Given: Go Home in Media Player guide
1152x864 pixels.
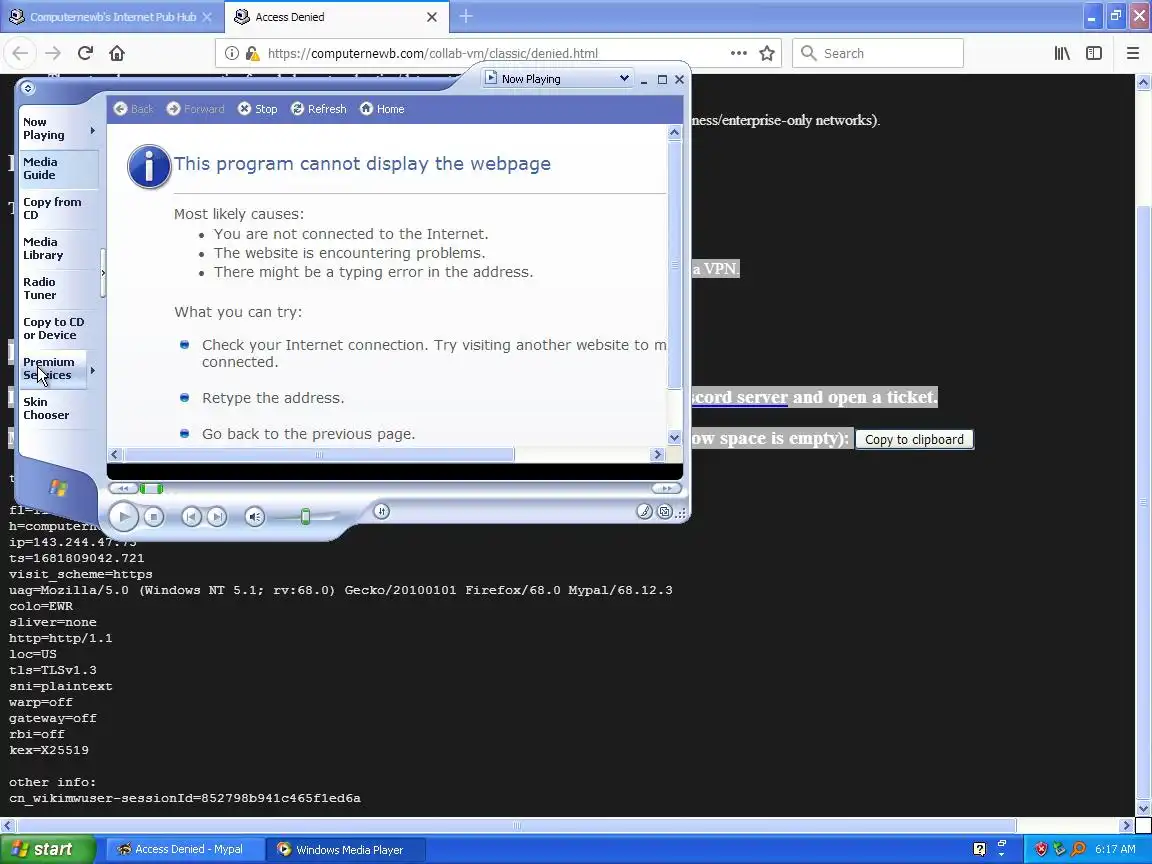Looking at the screenshot, I should 382,109.
